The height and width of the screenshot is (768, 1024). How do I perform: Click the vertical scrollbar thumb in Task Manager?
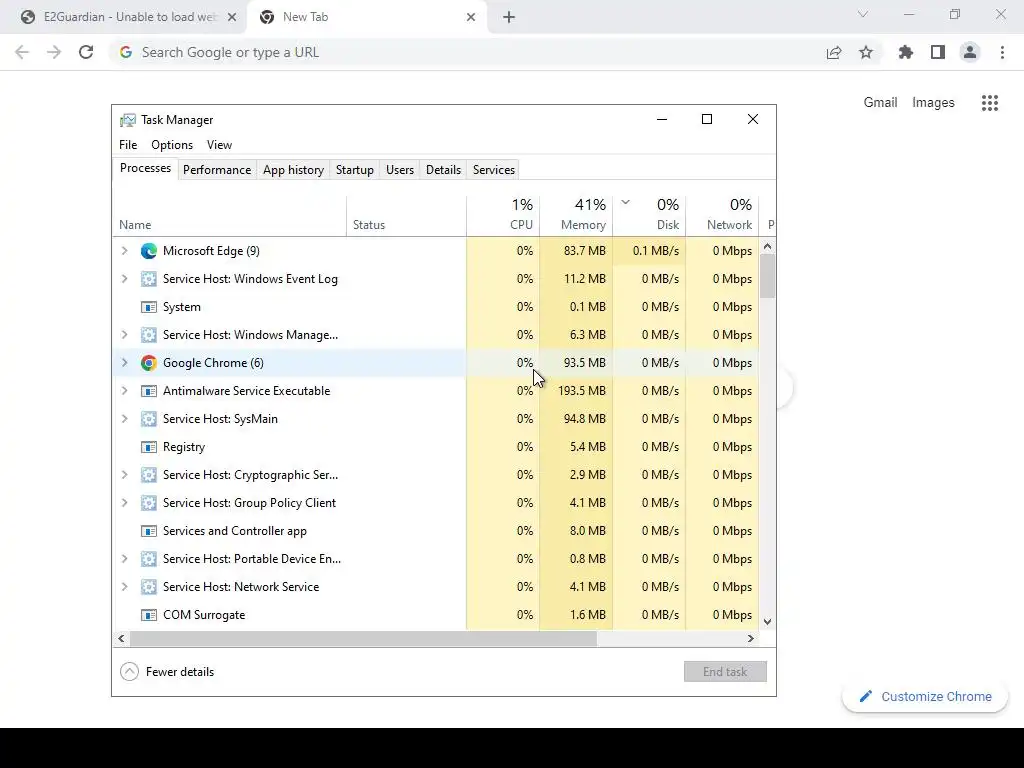pos(768,276)
